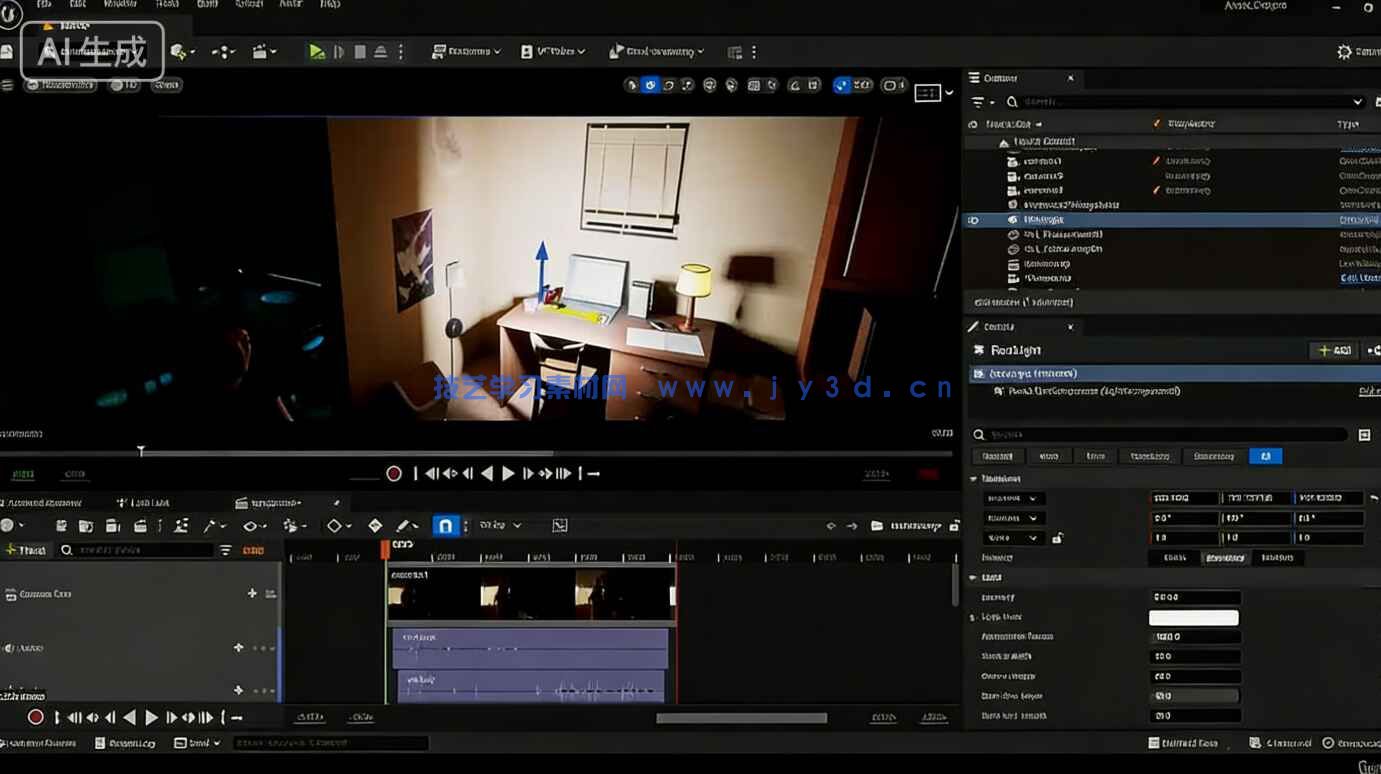Viewport: 1381px width, 774px height.
Task: Collapse the top-level folder in Outliner tree
Action: click(1003, 142)
